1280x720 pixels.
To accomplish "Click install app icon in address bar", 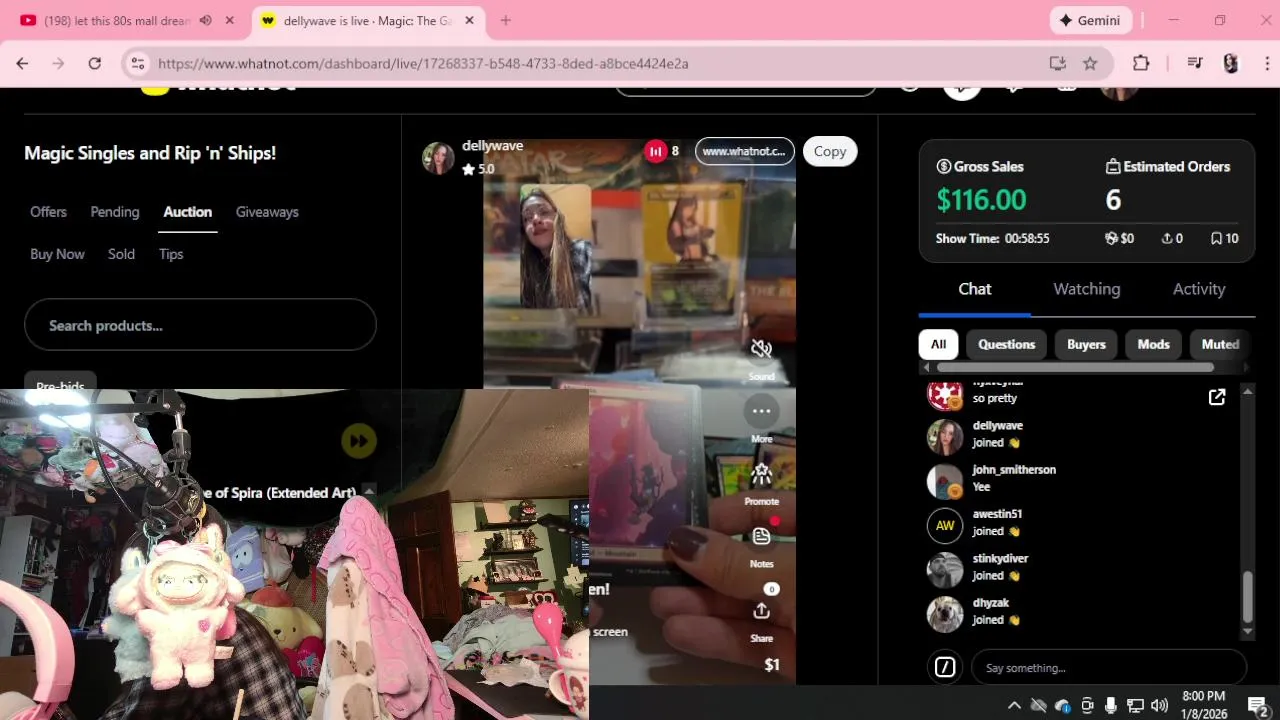I will (1057, 63).
